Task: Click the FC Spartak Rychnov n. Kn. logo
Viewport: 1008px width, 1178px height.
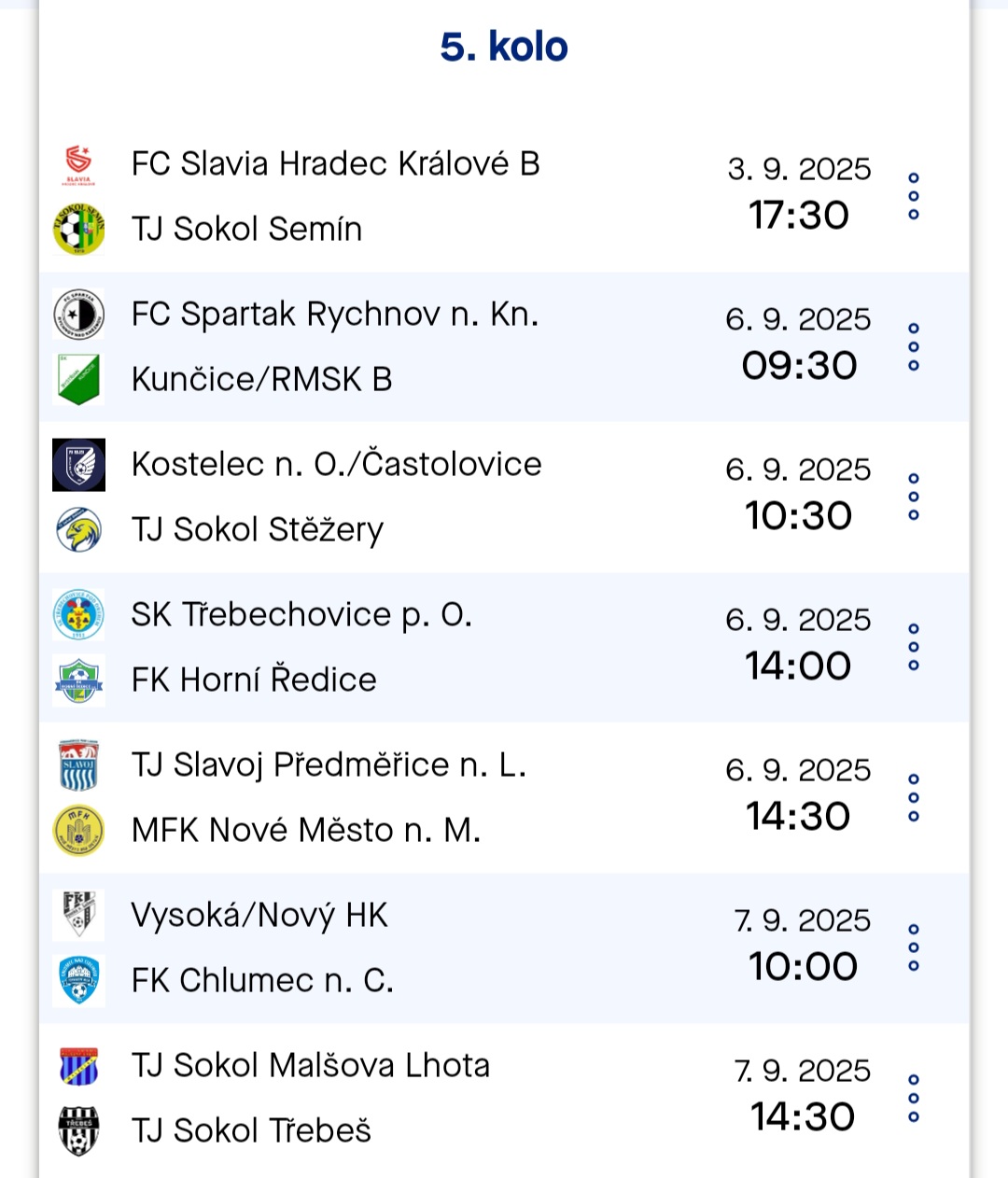Action: click(78, 315)
